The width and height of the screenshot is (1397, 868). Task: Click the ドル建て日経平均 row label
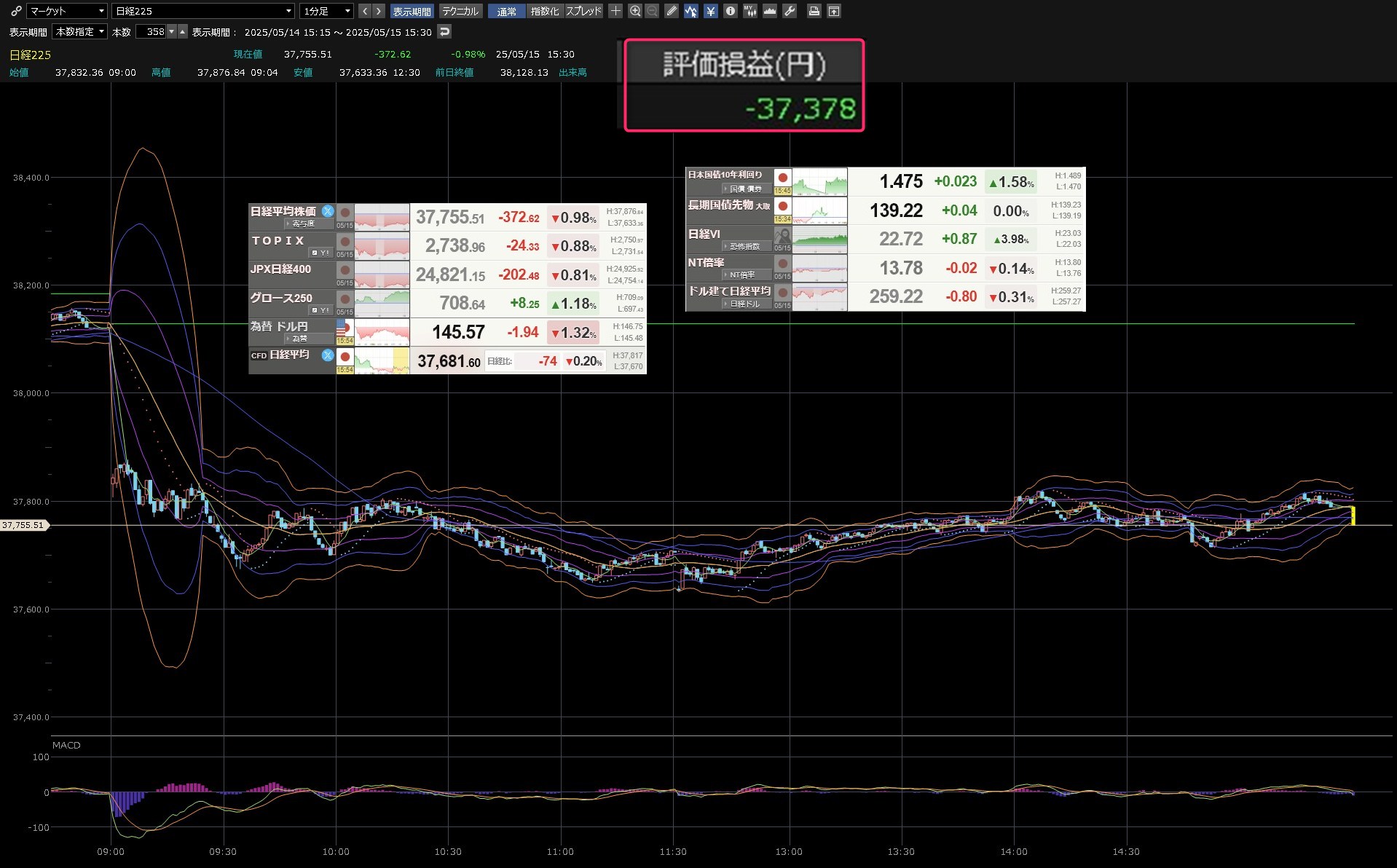(x=729, y=291)
